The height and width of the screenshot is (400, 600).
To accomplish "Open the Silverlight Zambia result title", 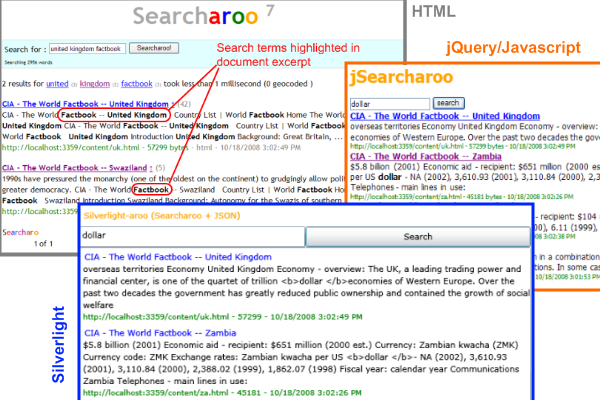I will [x=160, y=333].
